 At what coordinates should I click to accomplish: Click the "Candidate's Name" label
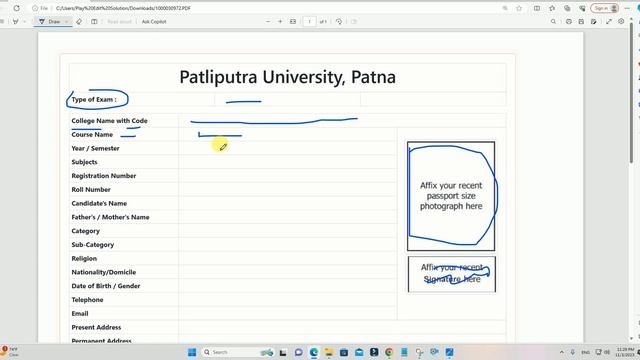(x=99, y=203)
